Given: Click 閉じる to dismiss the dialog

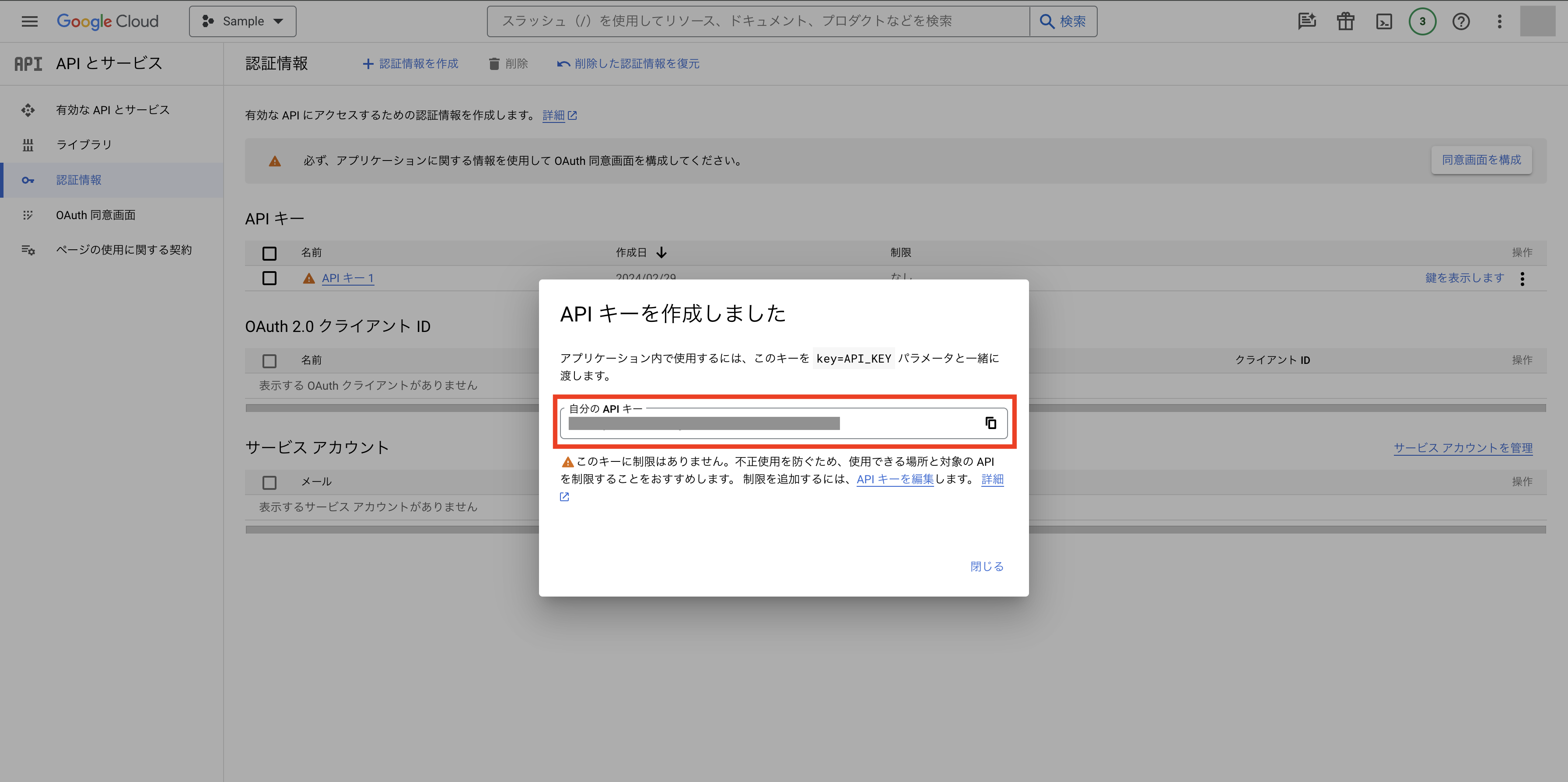Looking at the screenshot, I should (986, 566).
